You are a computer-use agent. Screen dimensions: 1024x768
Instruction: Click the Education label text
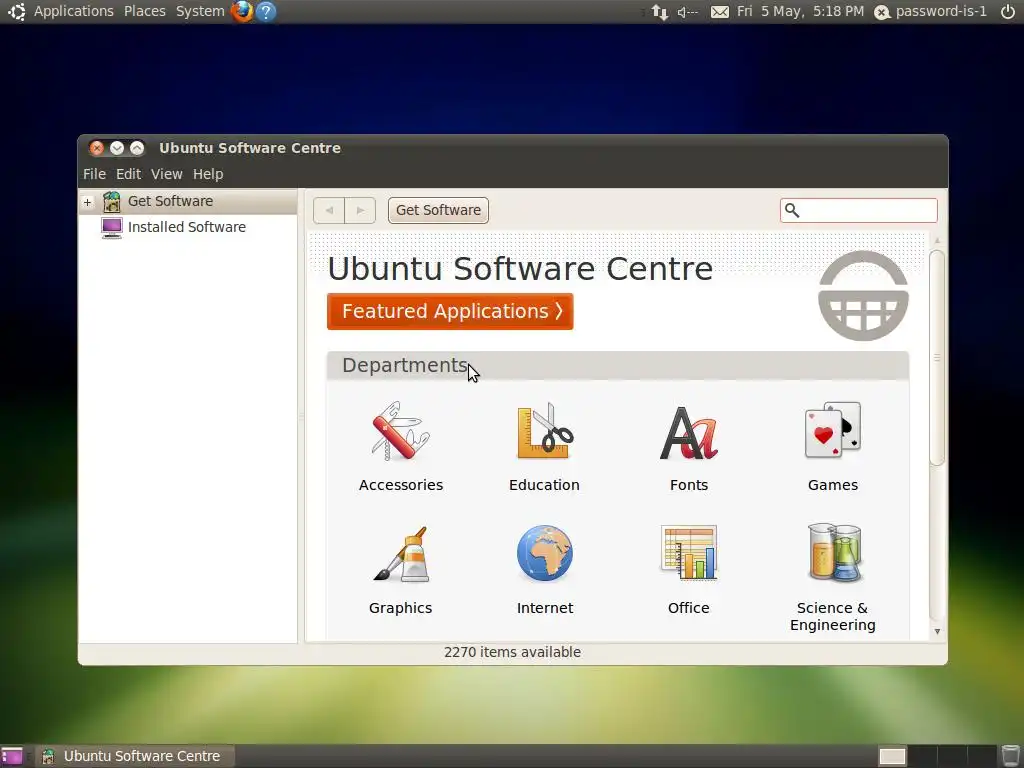(545, 485)
